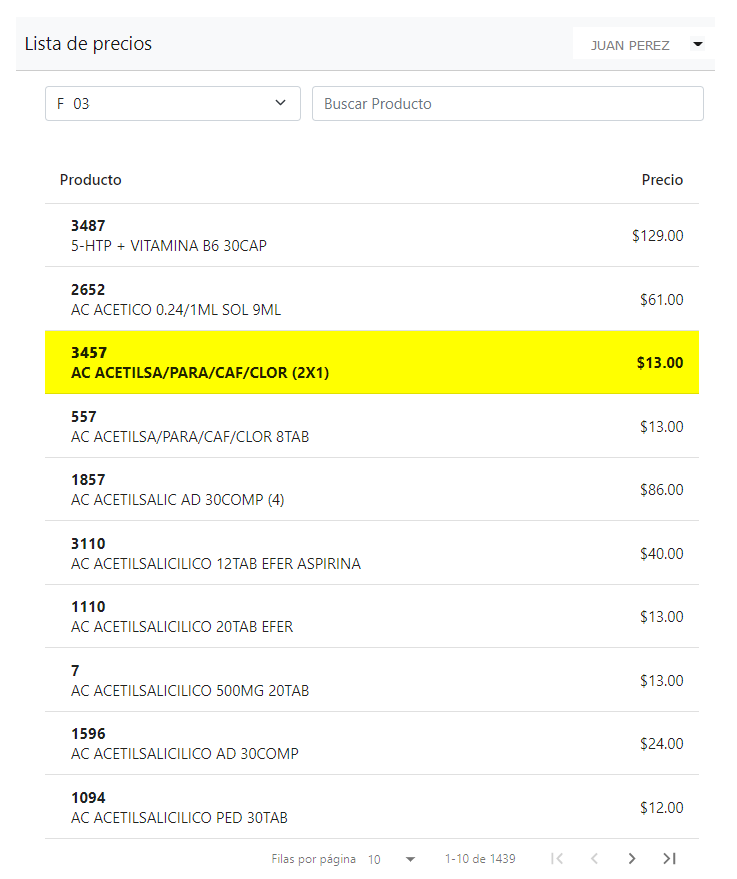Click the Precio column header

(x=662, y=180)
